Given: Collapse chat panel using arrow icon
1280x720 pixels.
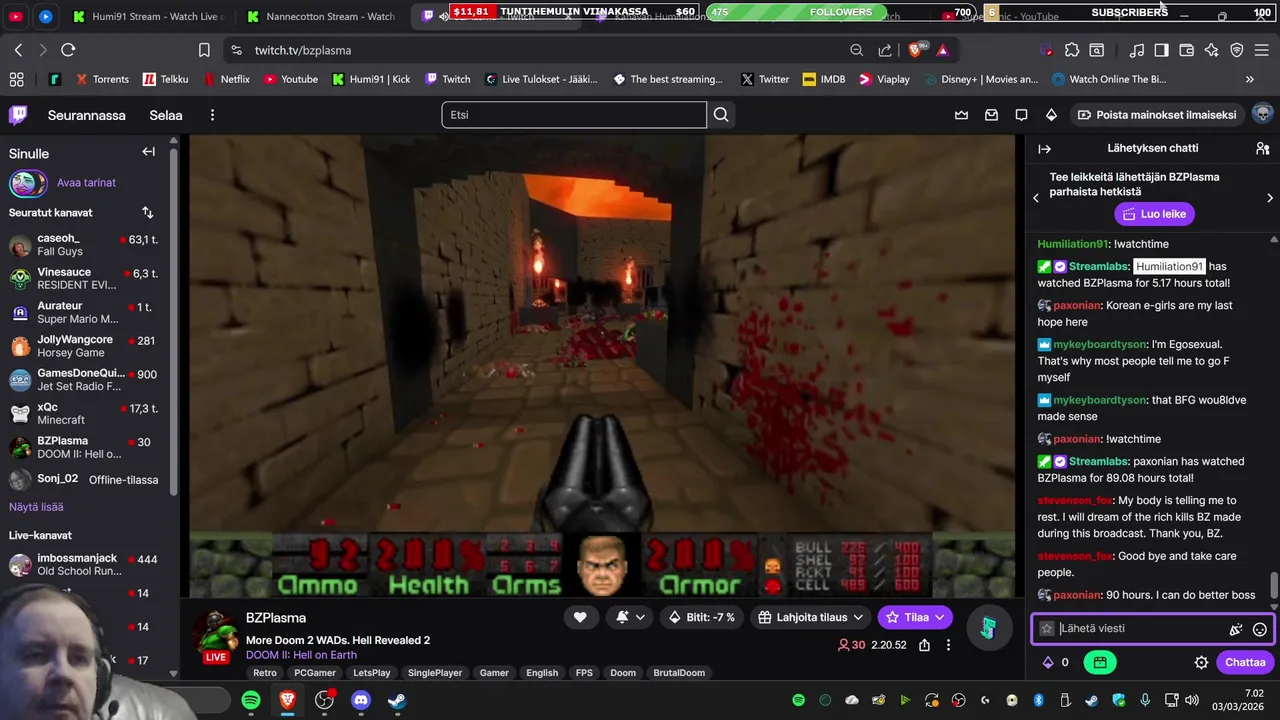Looking at the screenshot, I should 1044,149.
